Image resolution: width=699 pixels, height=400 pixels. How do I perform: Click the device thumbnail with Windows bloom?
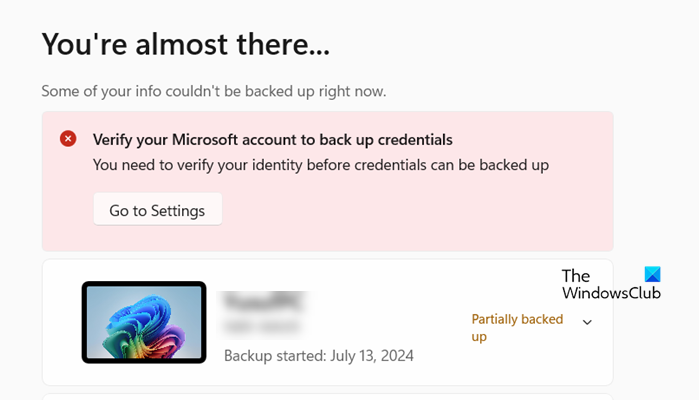click(x=144, y=321)
